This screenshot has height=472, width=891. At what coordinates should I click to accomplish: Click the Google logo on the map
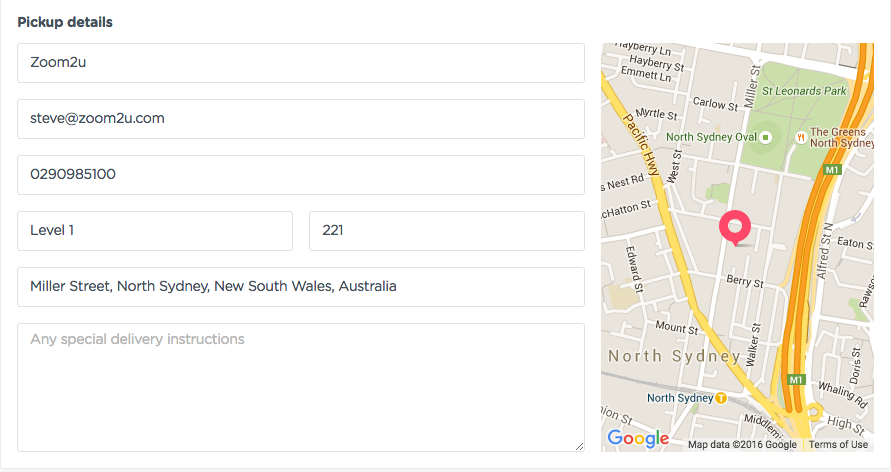tap(638, 438)
